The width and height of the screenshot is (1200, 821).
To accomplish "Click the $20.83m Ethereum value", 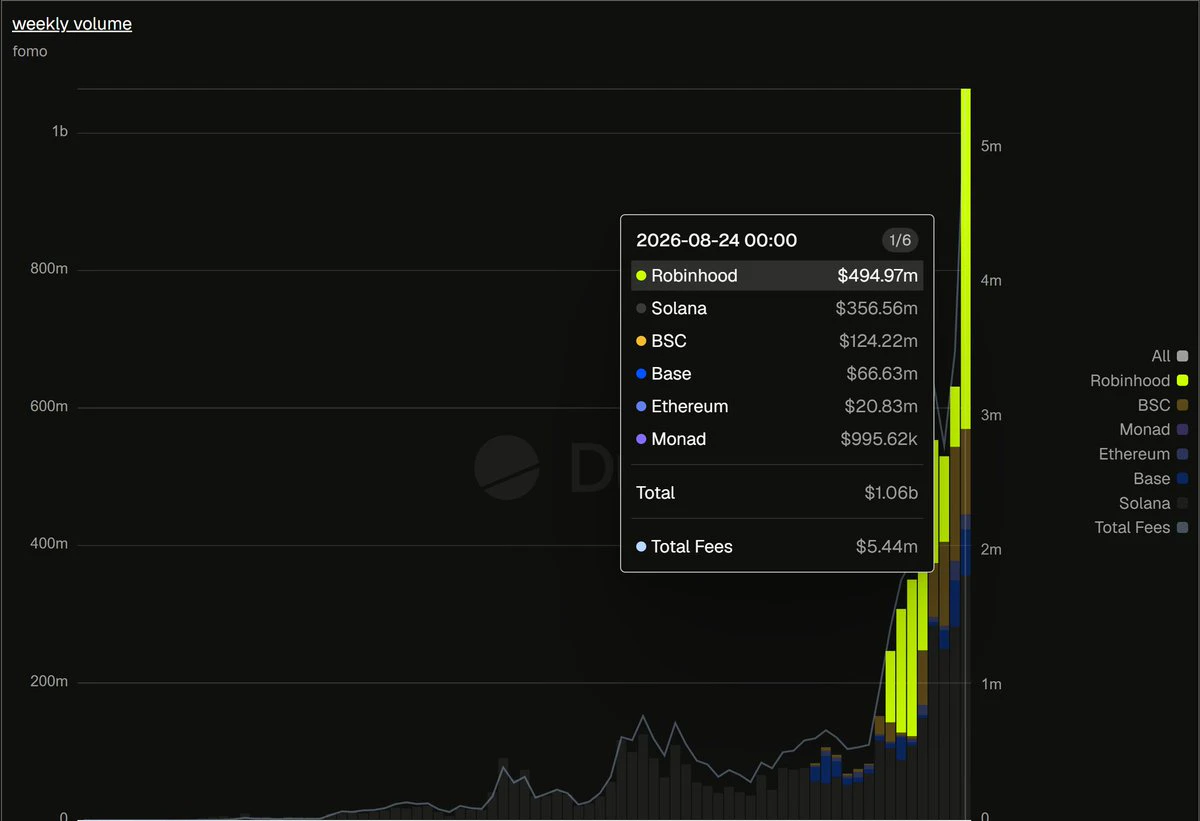I will 882,406.
